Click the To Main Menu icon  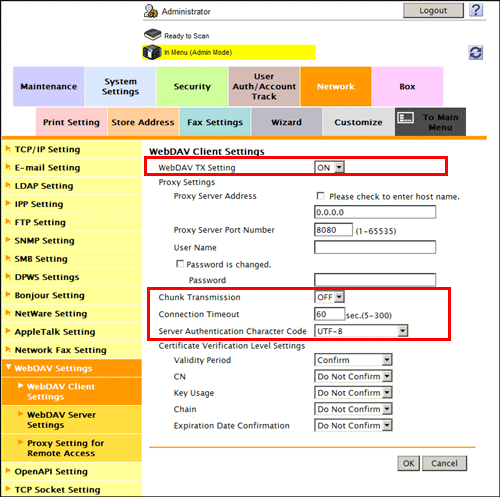tap(406, 118)
